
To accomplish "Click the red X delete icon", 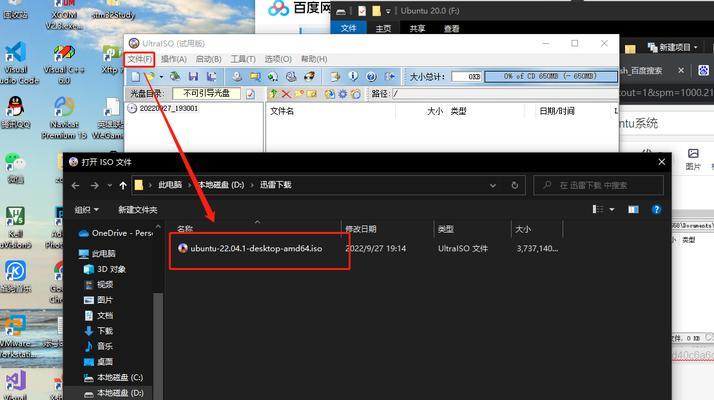I will point(286,94).
